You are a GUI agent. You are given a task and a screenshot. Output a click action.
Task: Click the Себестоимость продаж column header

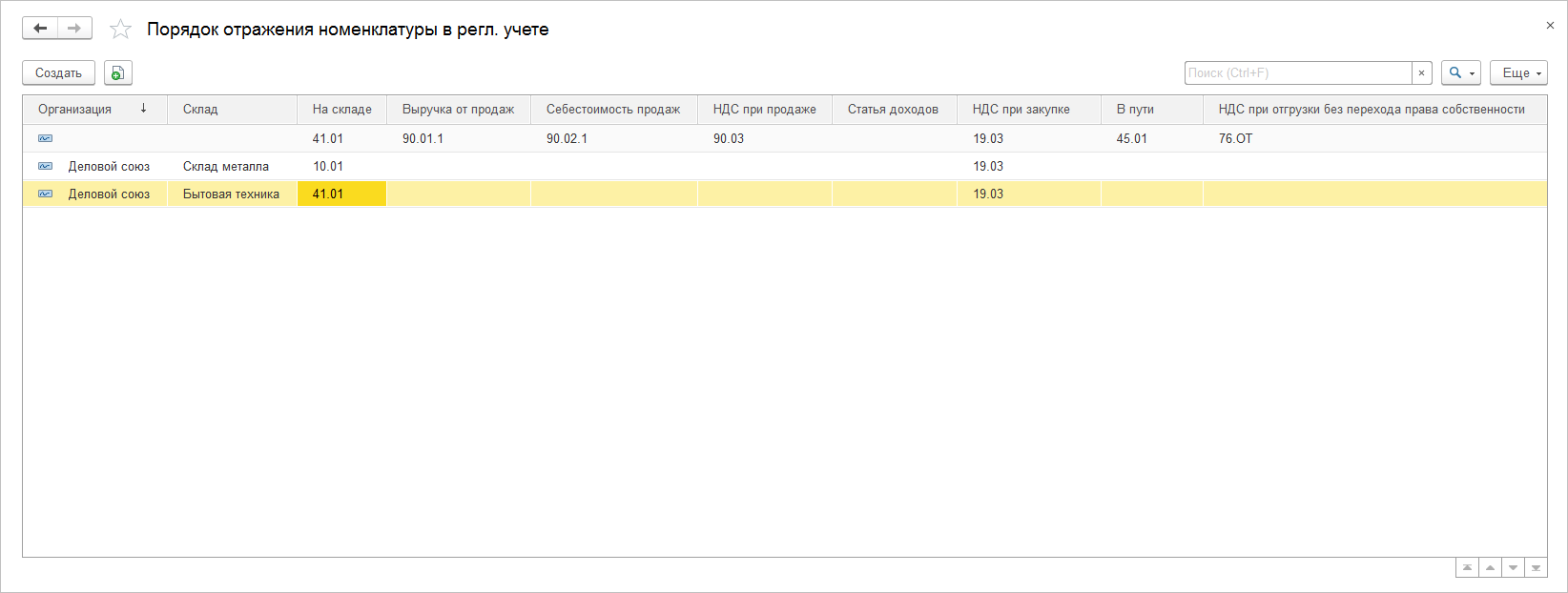point(613,109)
